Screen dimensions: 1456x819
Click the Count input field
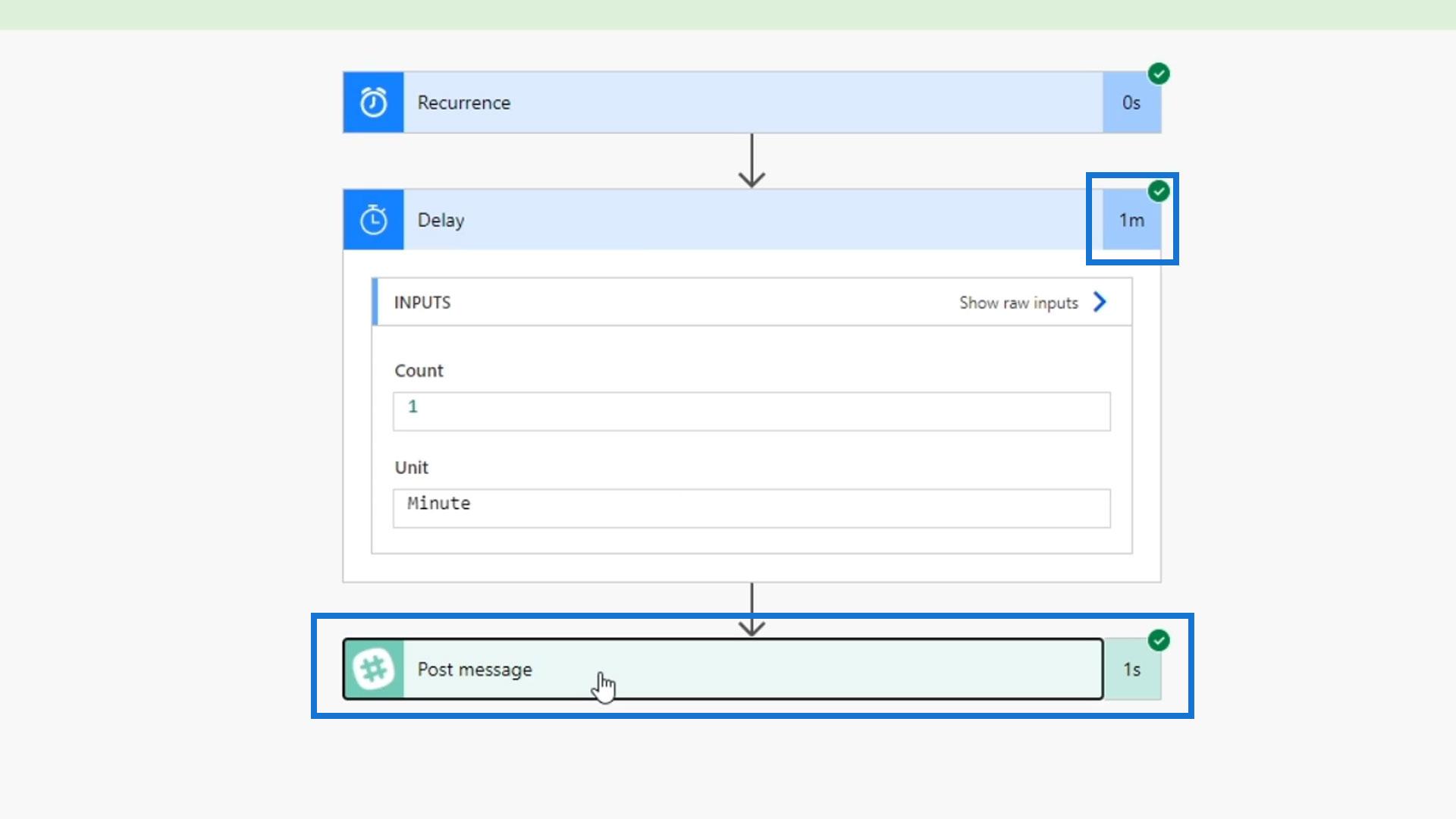[x=751, y=411]
